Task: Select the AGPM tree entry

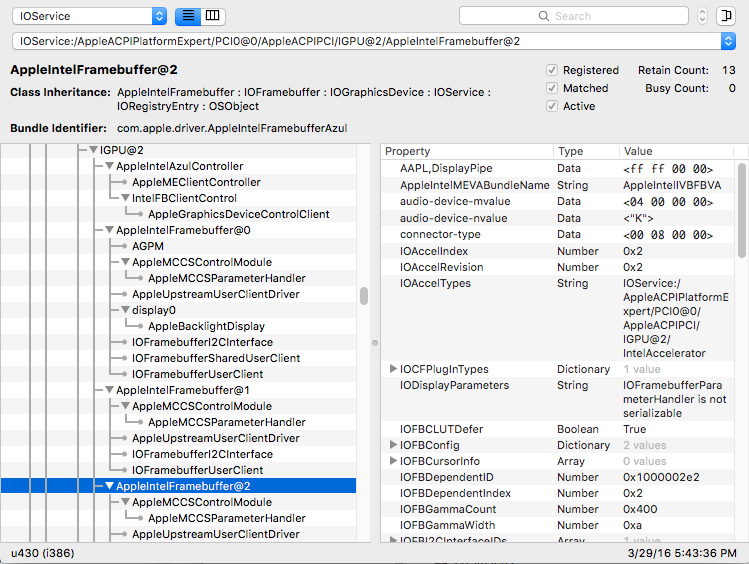Action: pos(148,246)
